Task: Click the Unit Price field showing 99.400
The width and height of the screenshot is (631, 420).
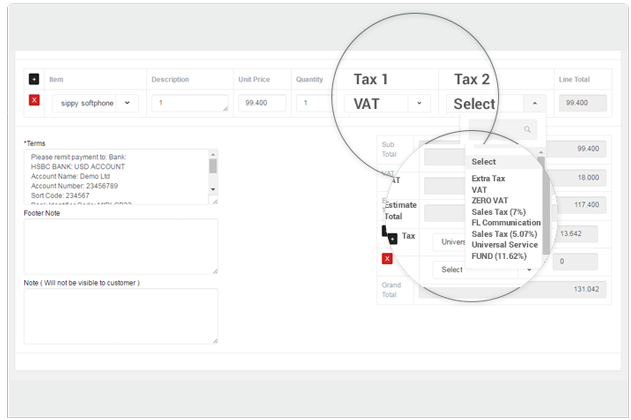Action: 262,103
